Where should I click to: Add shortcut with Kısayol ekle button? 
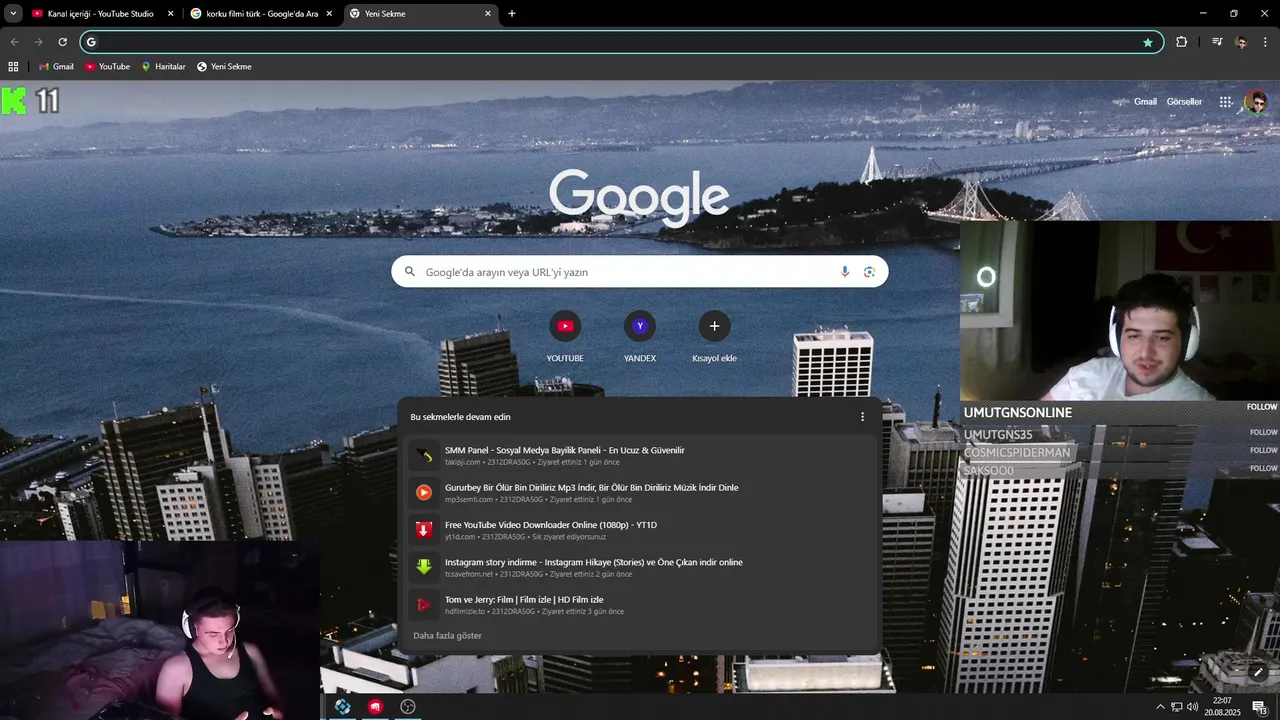[714, 337]
